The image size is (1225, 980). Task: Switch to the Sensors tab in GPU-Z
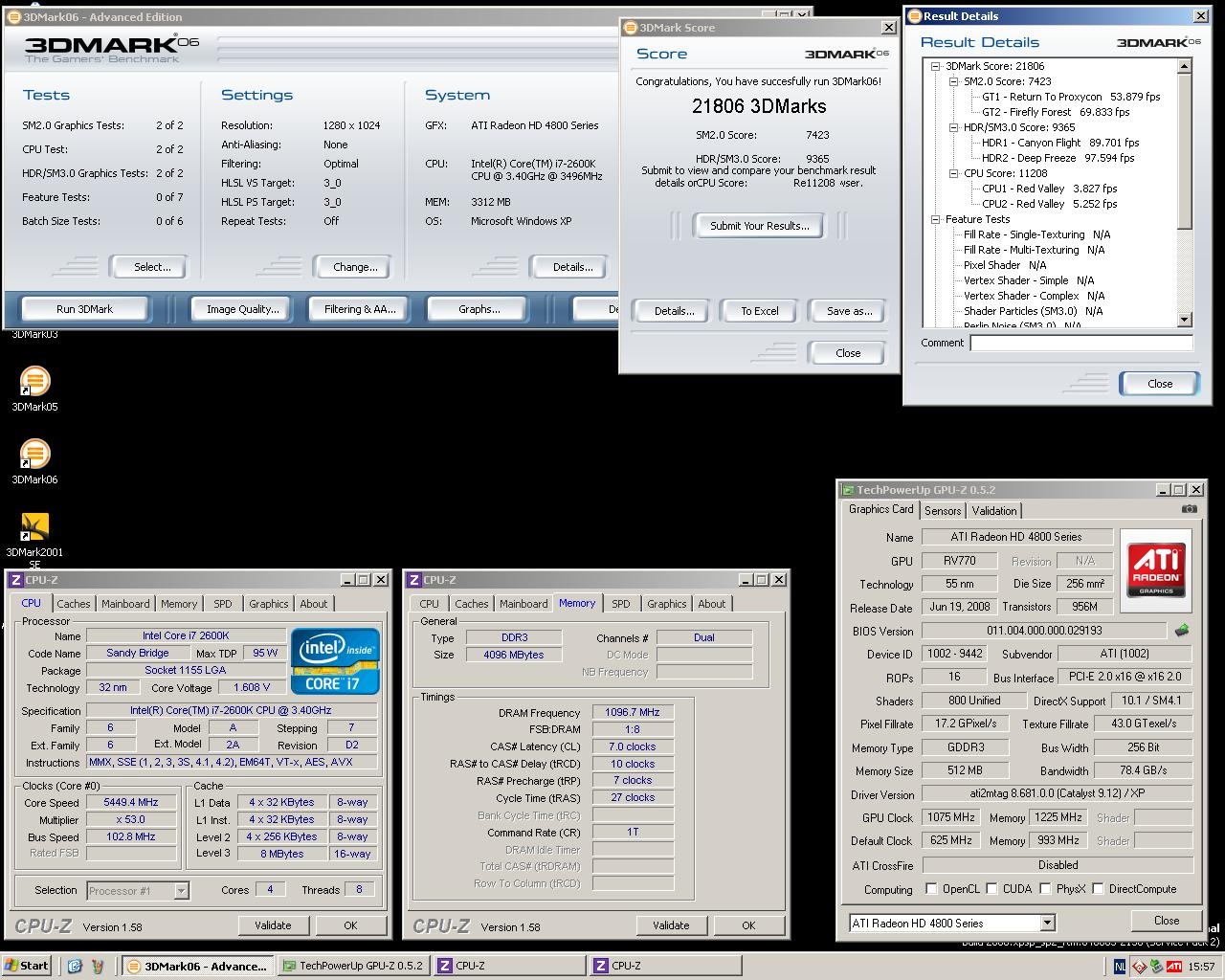[x=943, y=511]
